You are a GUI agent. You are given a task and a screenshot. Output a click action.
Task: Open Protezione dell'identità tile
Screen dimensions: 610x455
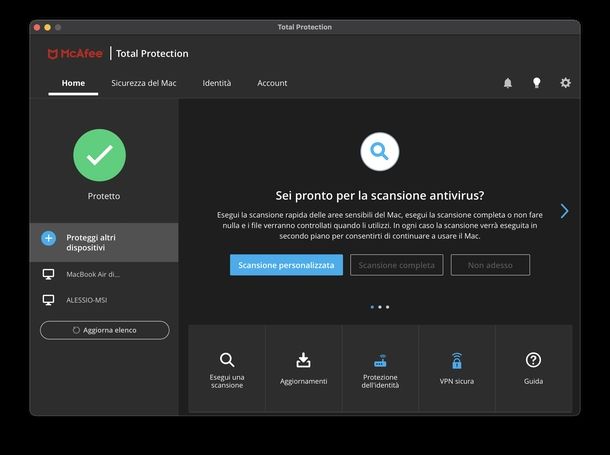[380, 369]
